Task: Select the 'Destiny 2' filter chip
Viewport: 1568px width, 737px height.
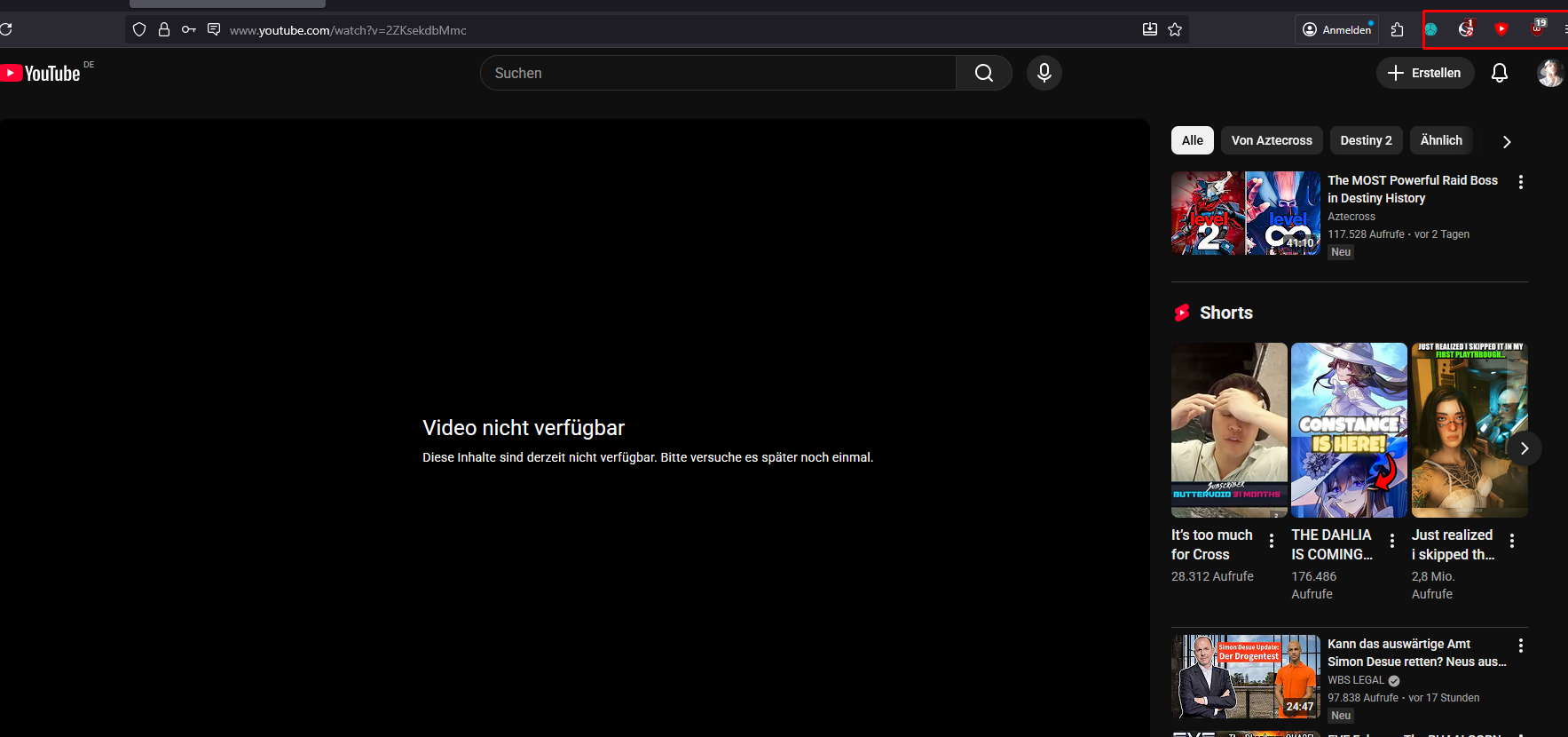Action: [x=1366, y=140]
